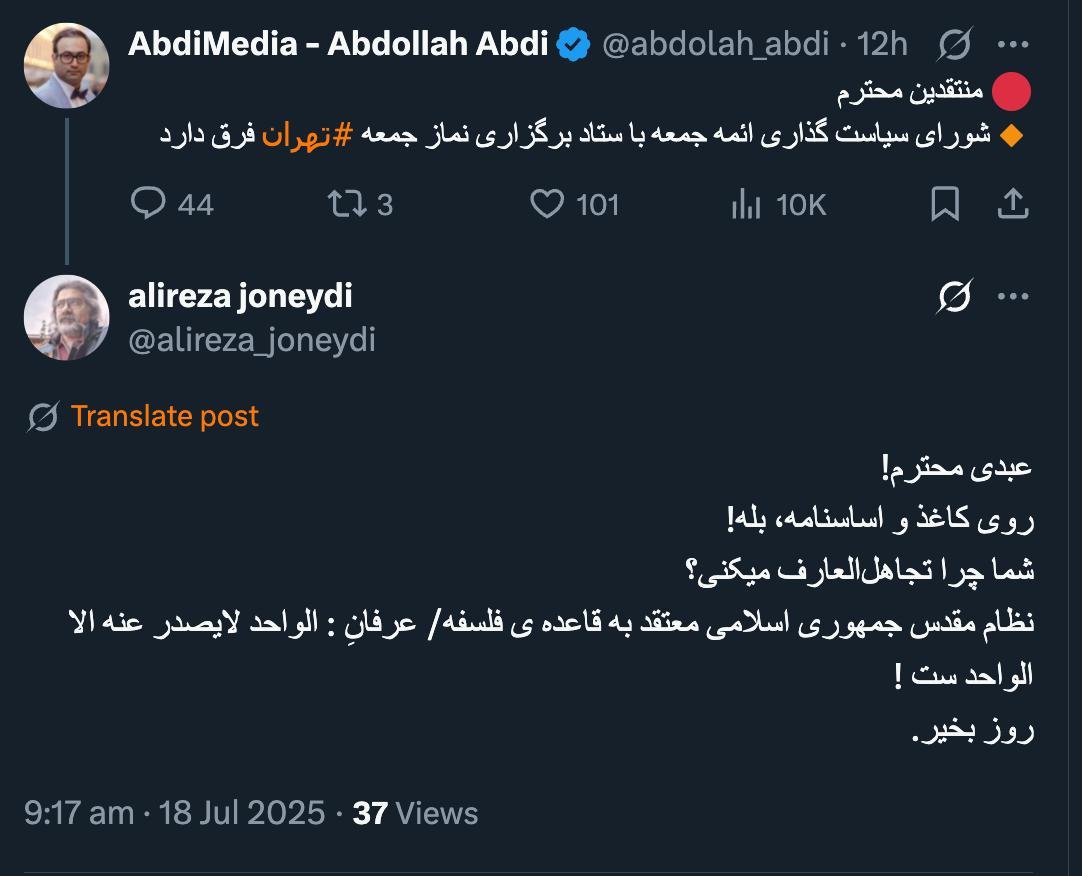Screen dimensions: 1082x876
Task: Click the alireza joneydi display name
Action: pyautogui.click(x=240, y=296)
